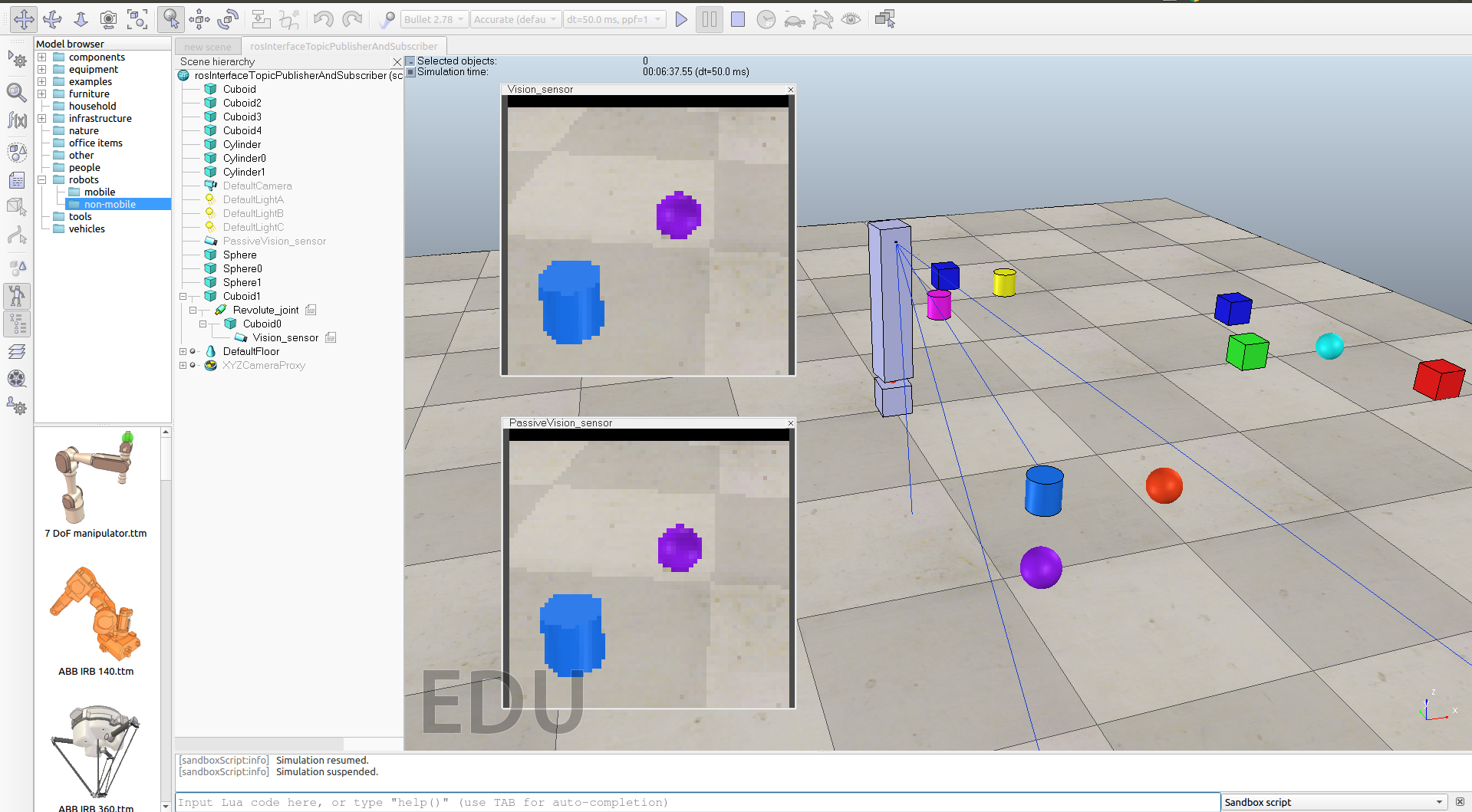Open user settings icon in sidebar
Image resolution: width=1472 pixels, height=812 pixels.
pos(17,406)
